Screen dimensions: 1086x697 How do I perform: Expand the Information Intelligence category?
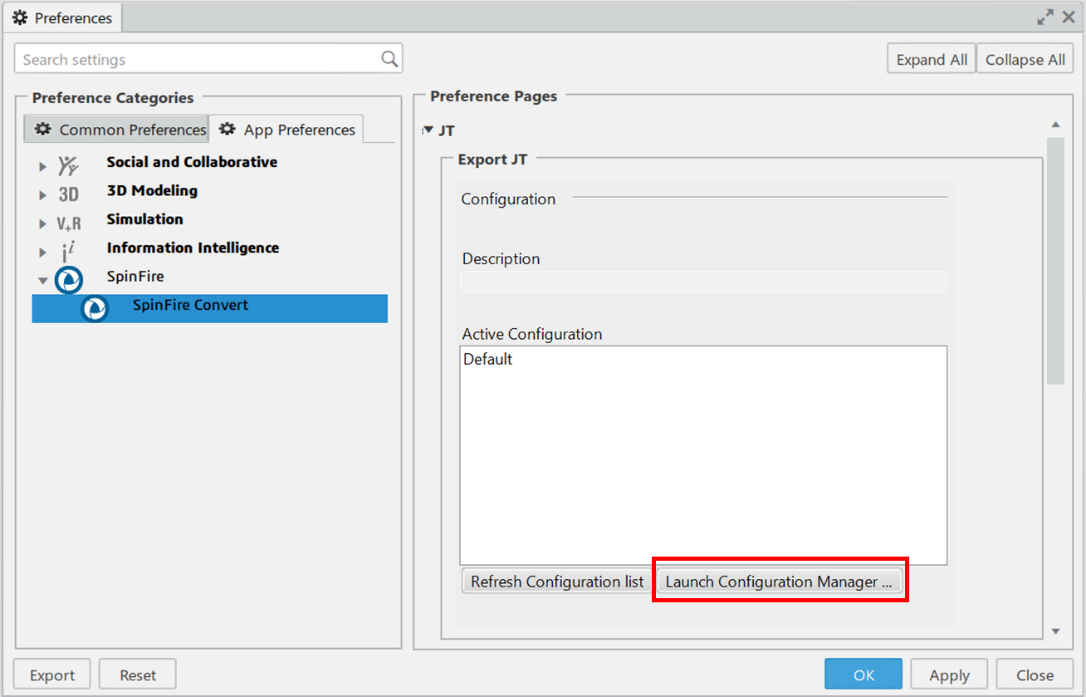(42, 252)
